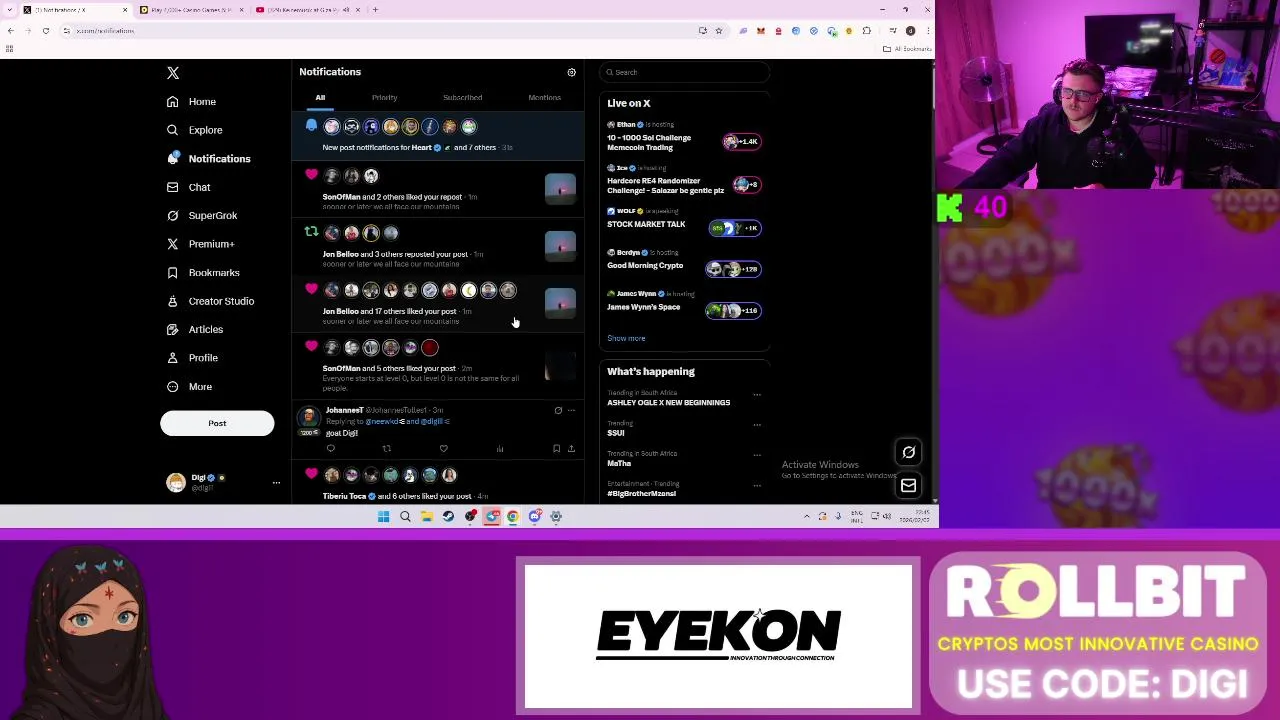This screenshot has width=1280, height=720.
Task: Open more options on JohannesT's post
Action: click(x=571, y=410)
